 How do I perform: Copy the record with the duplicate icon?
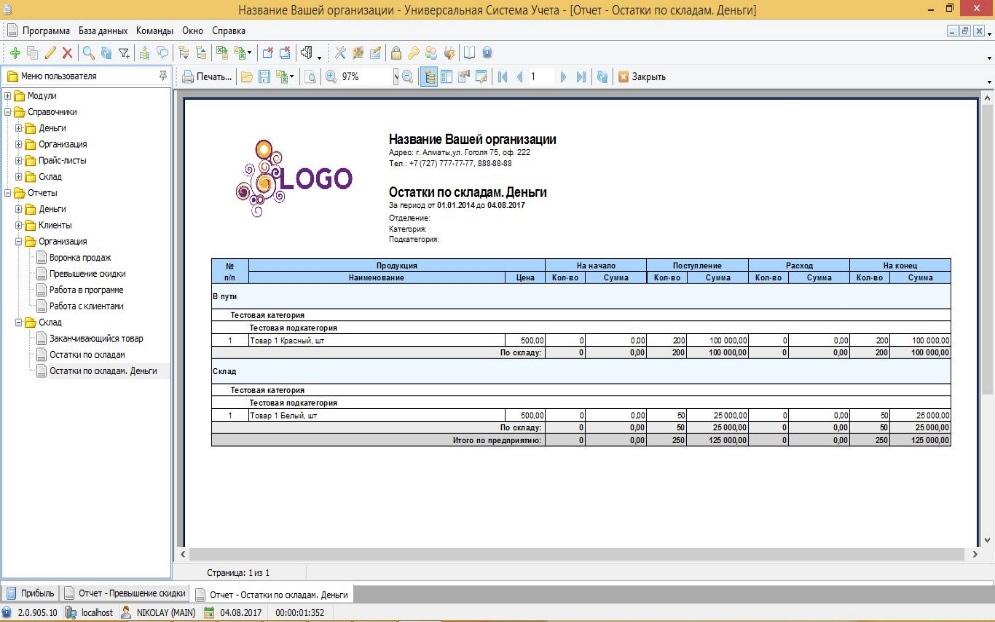pyautogui.click(x=32, y=53)
